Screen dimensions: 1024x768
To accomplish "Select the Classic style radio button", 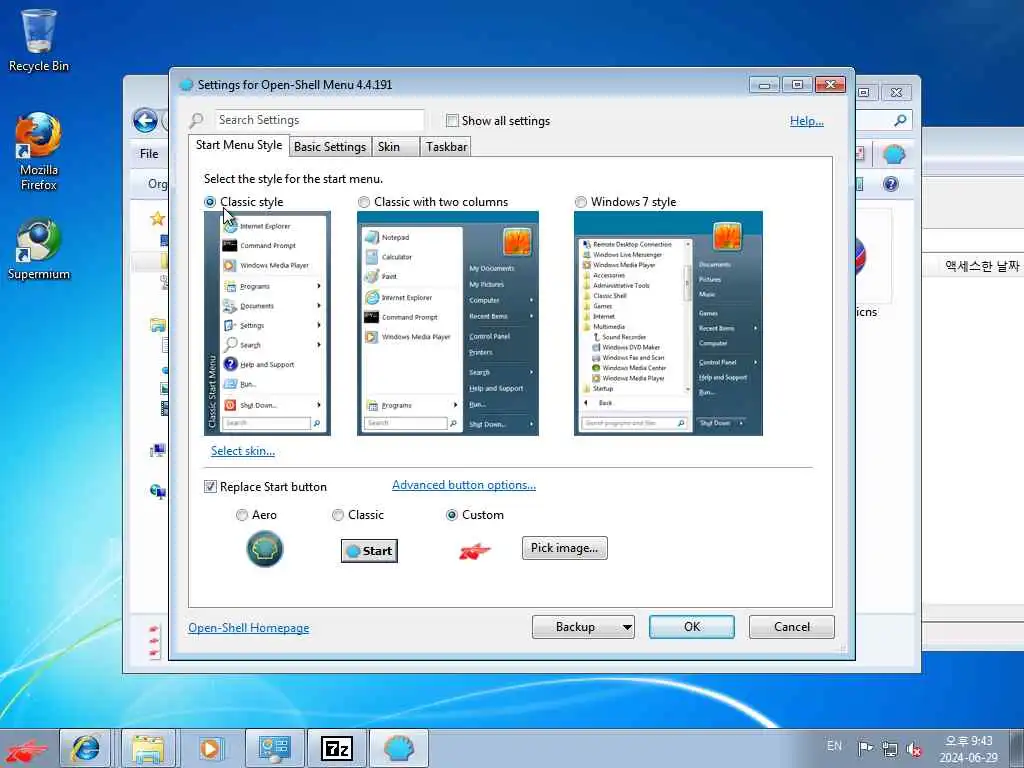I will pyautogui.click(x=210, y=202).
